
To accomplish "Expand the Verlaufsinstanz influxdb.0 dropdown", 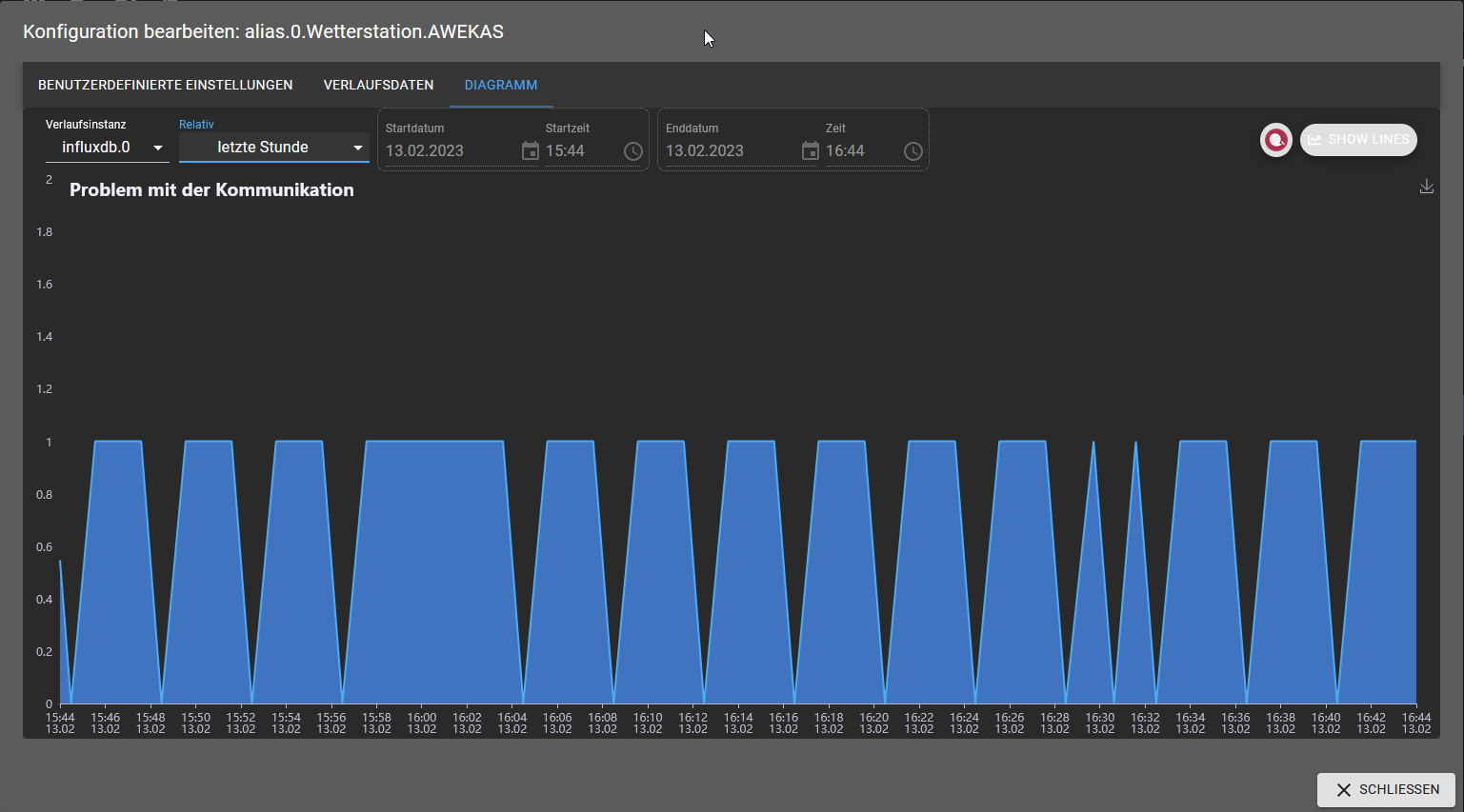I will [x=108, y=148].
